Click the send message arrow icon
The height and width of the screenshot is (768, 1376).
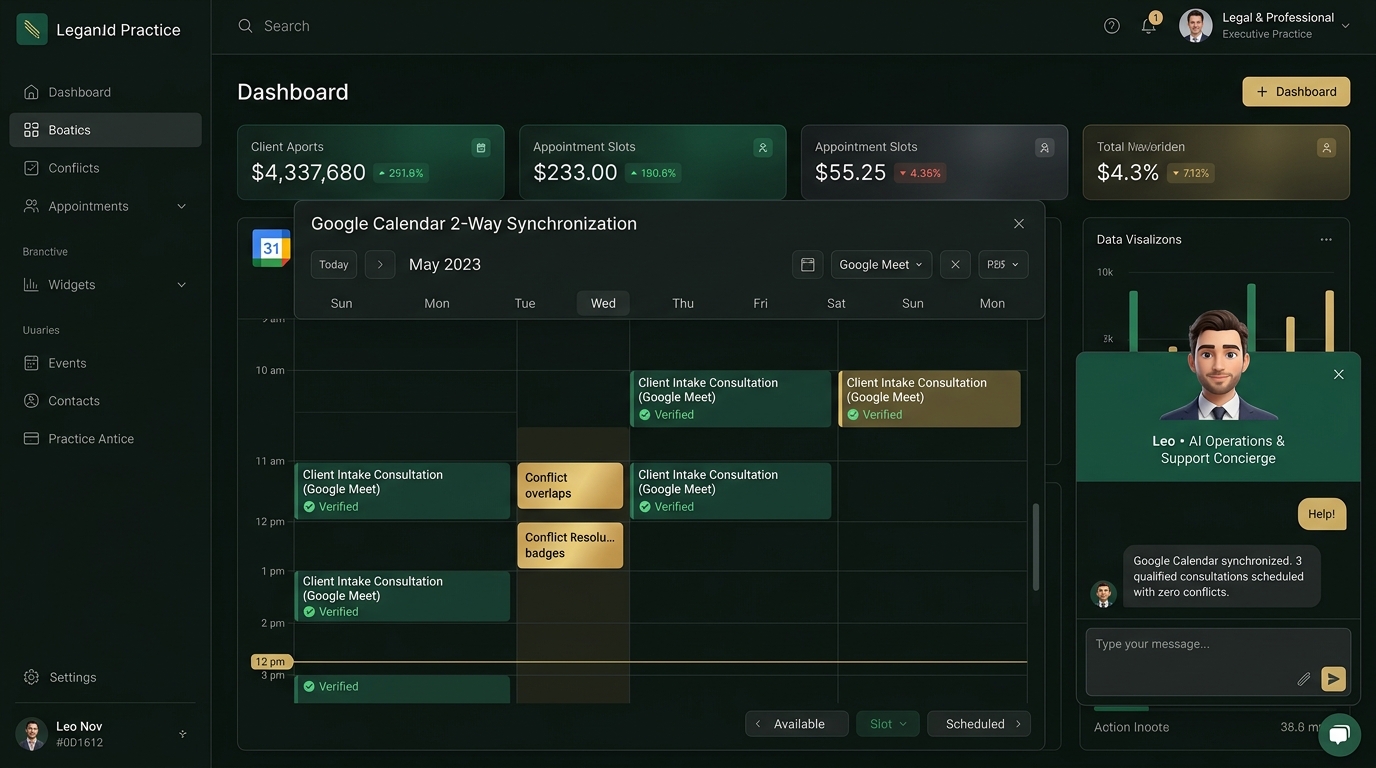[x=1333, y=679]
